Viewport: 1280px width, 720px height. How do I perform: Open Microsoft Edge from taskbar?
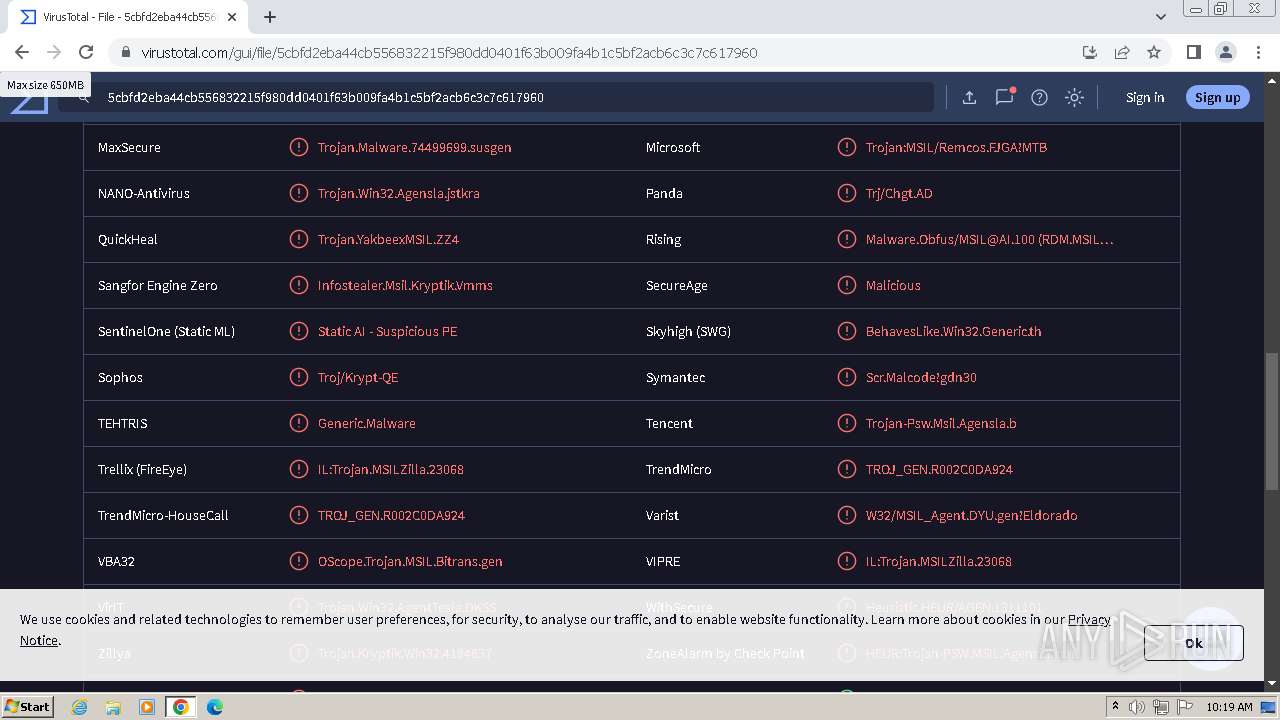214,707
